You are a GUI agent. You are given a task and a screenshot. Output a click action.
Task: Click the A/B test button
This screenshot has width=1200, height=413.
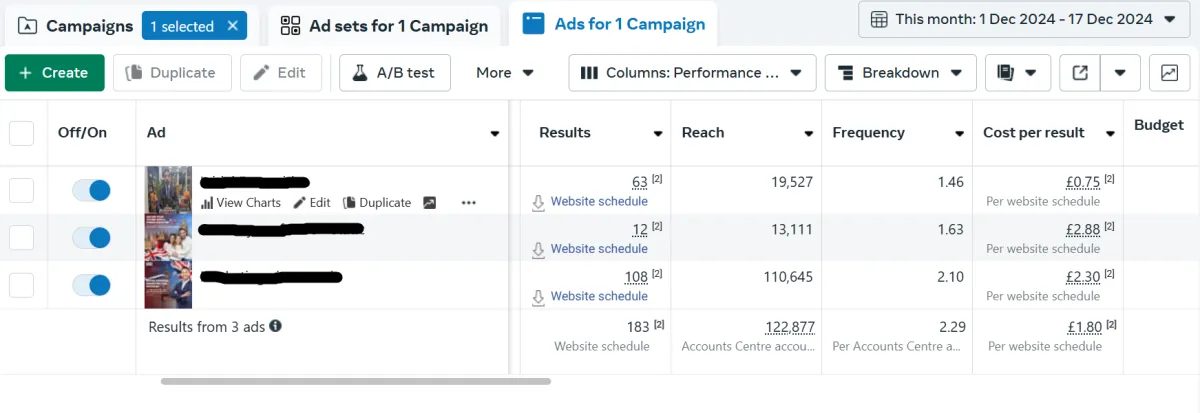click(394, 73)
